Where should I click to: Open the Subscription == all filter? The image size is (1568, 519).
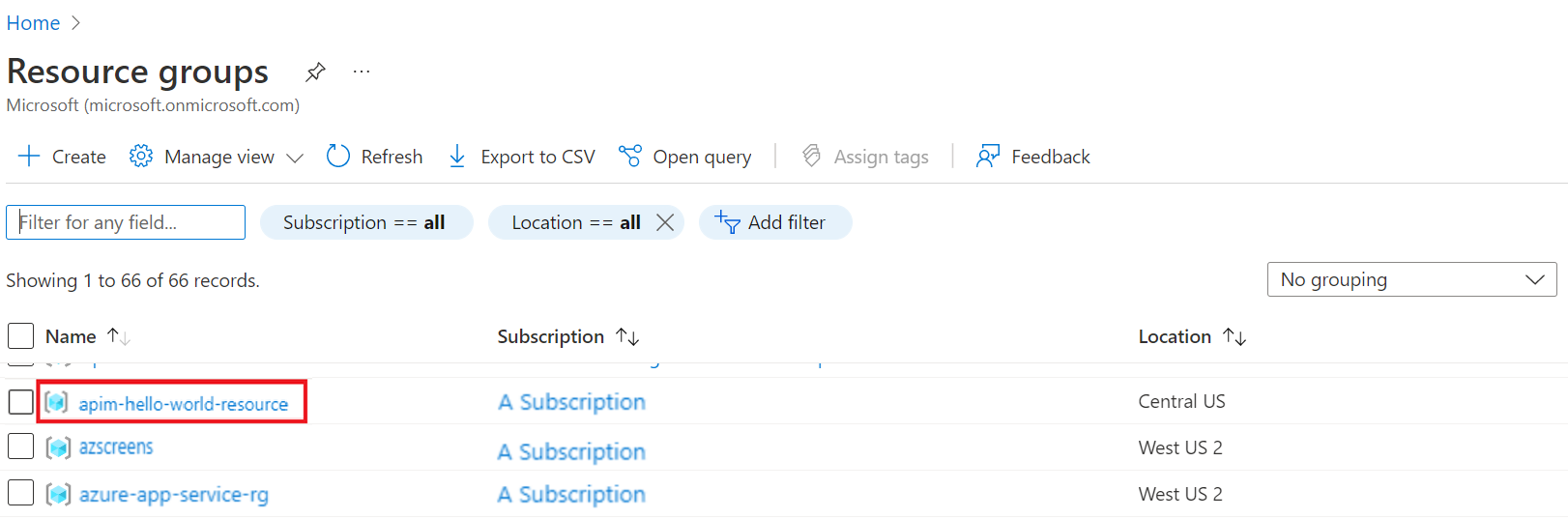click(x=366, y=222)
